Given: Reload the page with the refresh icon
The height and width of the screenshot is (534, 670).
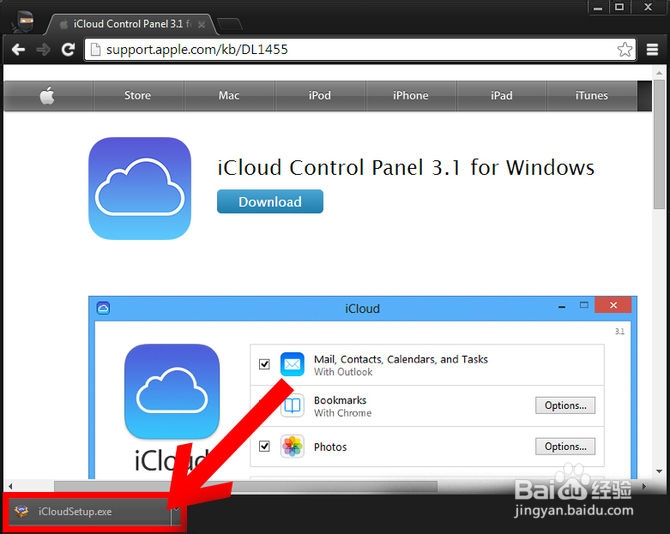Looking at the screenshot, I should click(x=68, y=50).
